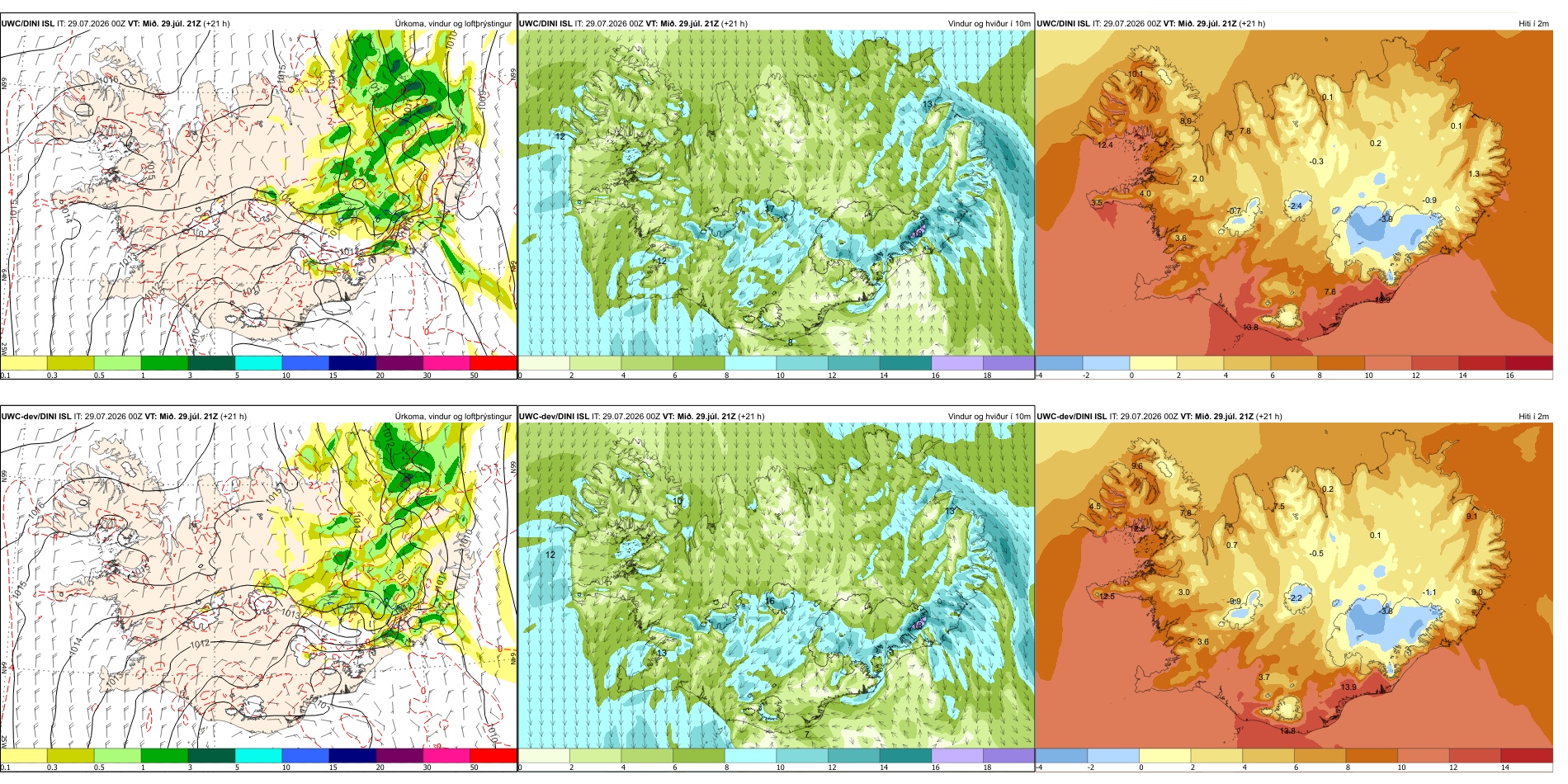
Task: Click the yellow 0.1 swatch in UWC precipitation legend
Action: [x=24, y=363]
